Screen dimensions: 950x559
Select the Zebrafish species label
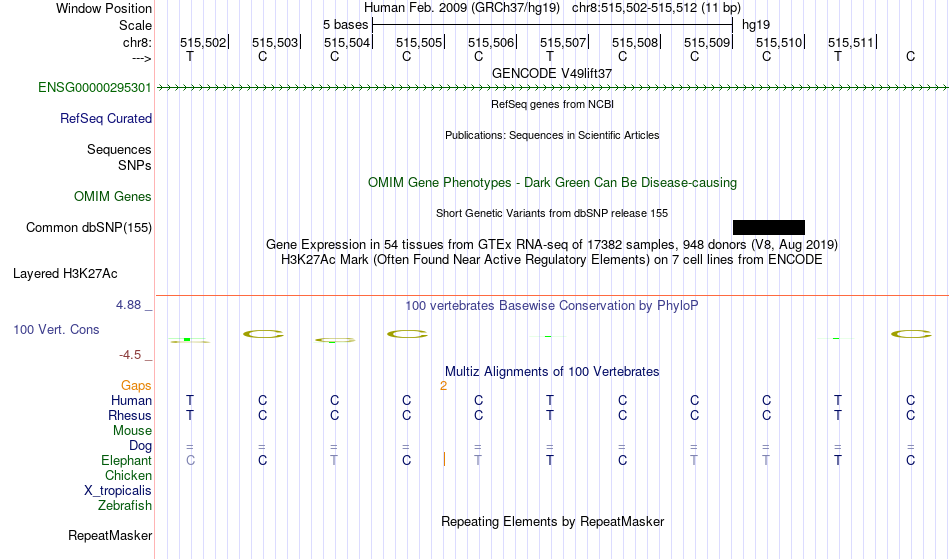[125, 505]
